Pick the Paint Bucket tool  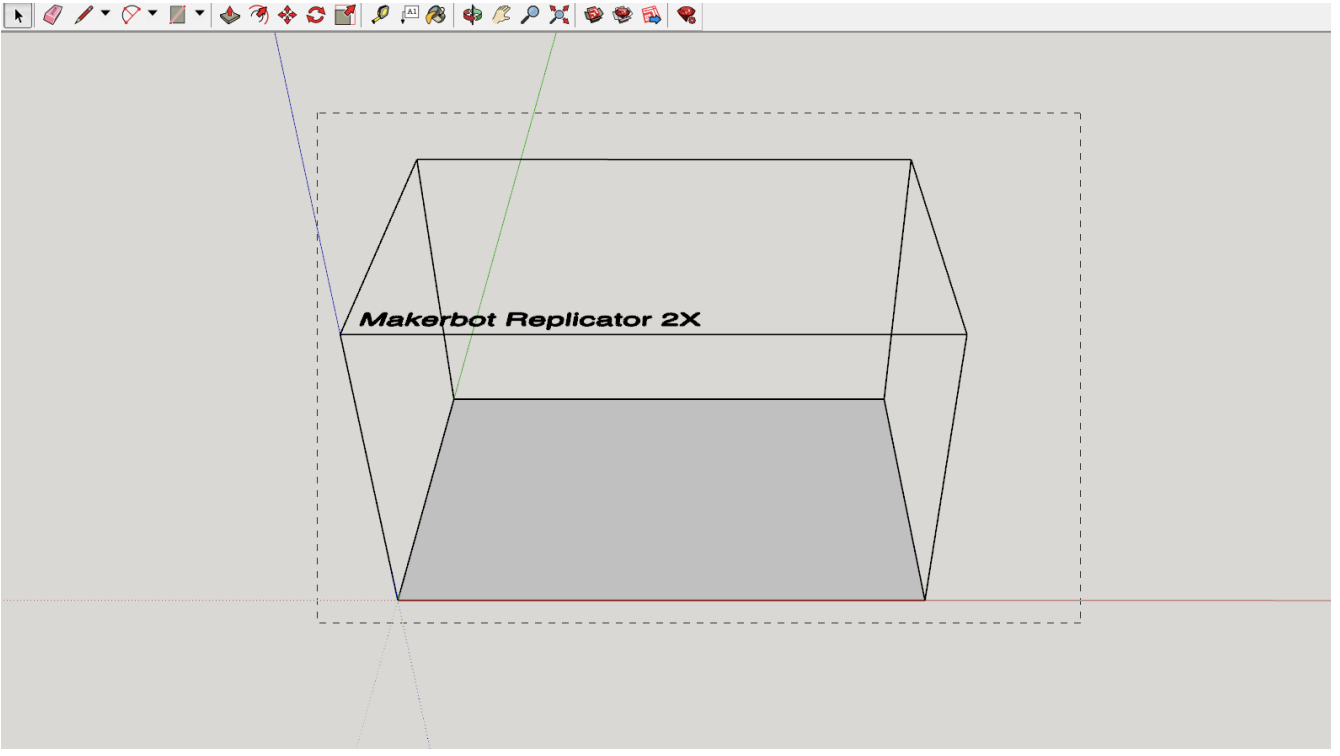pyautogui.click(x=436, y=15)
